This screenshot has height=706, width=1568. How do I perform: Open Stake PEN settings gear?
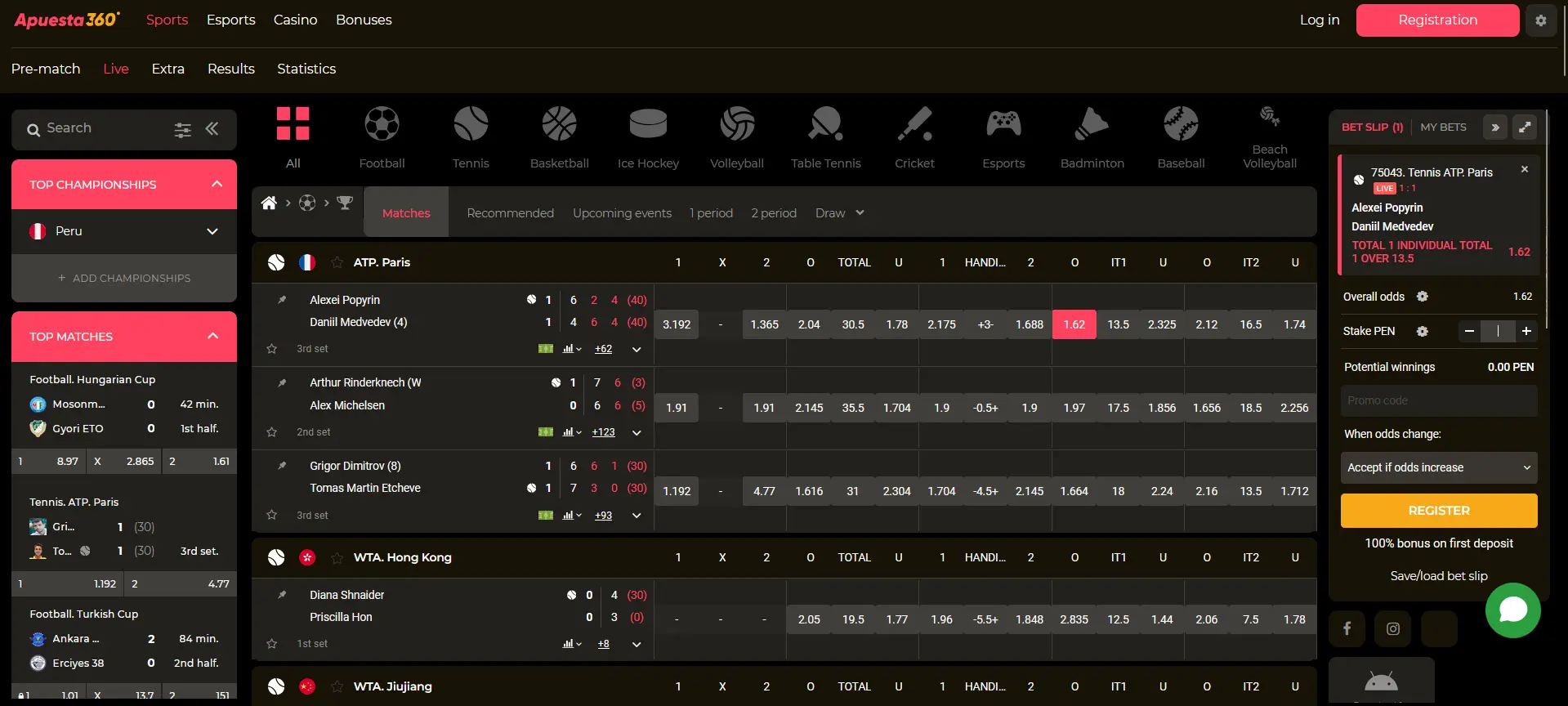(1423, 331)
